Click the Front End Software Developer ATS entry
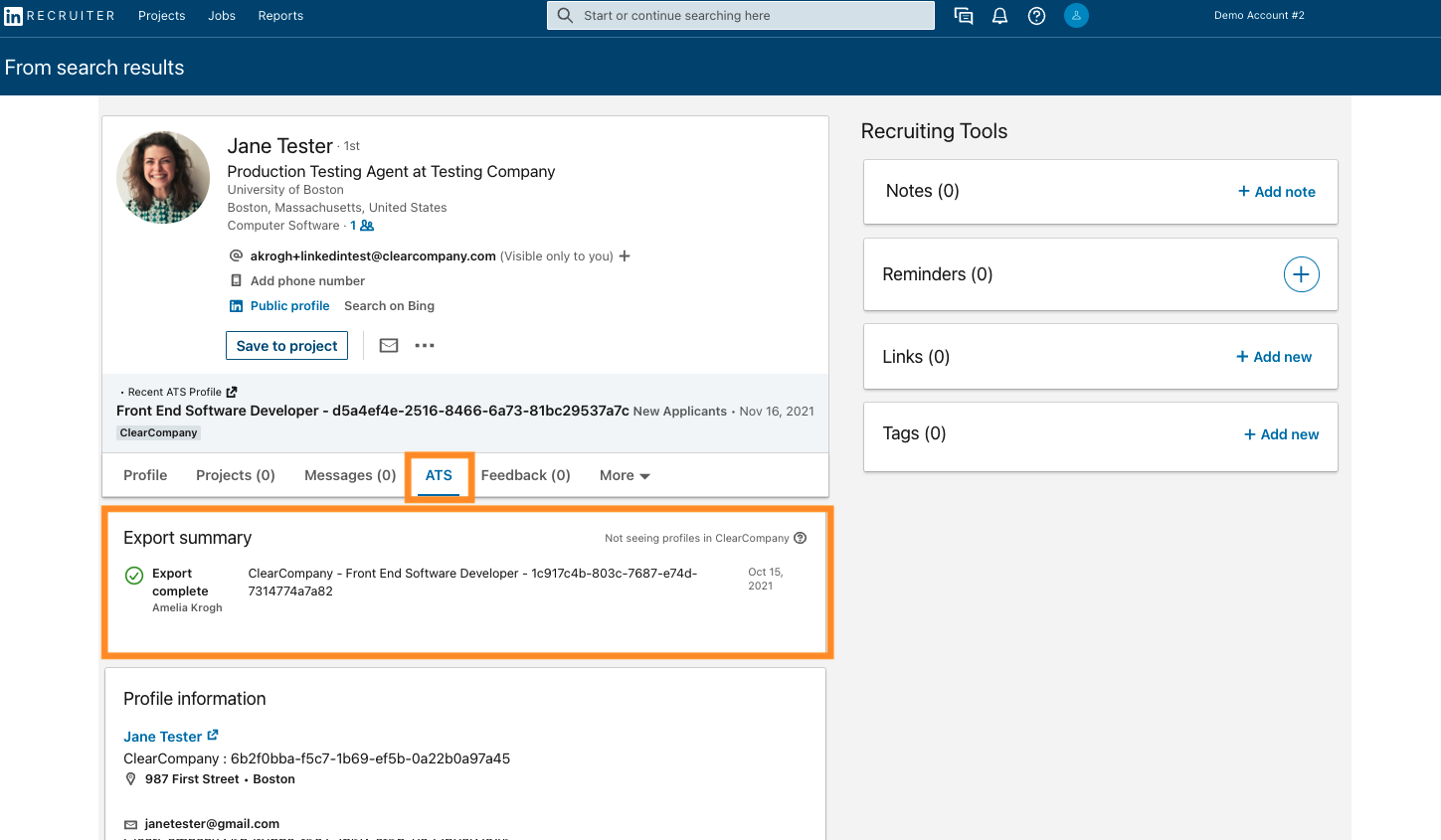Screen dimensions: 1441x840 [x=373, y=411]
